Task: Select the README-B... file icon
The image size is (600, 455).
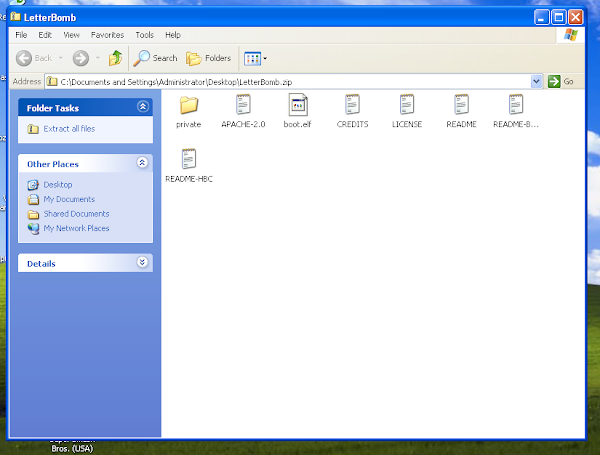Action: [x=516, y=104]
